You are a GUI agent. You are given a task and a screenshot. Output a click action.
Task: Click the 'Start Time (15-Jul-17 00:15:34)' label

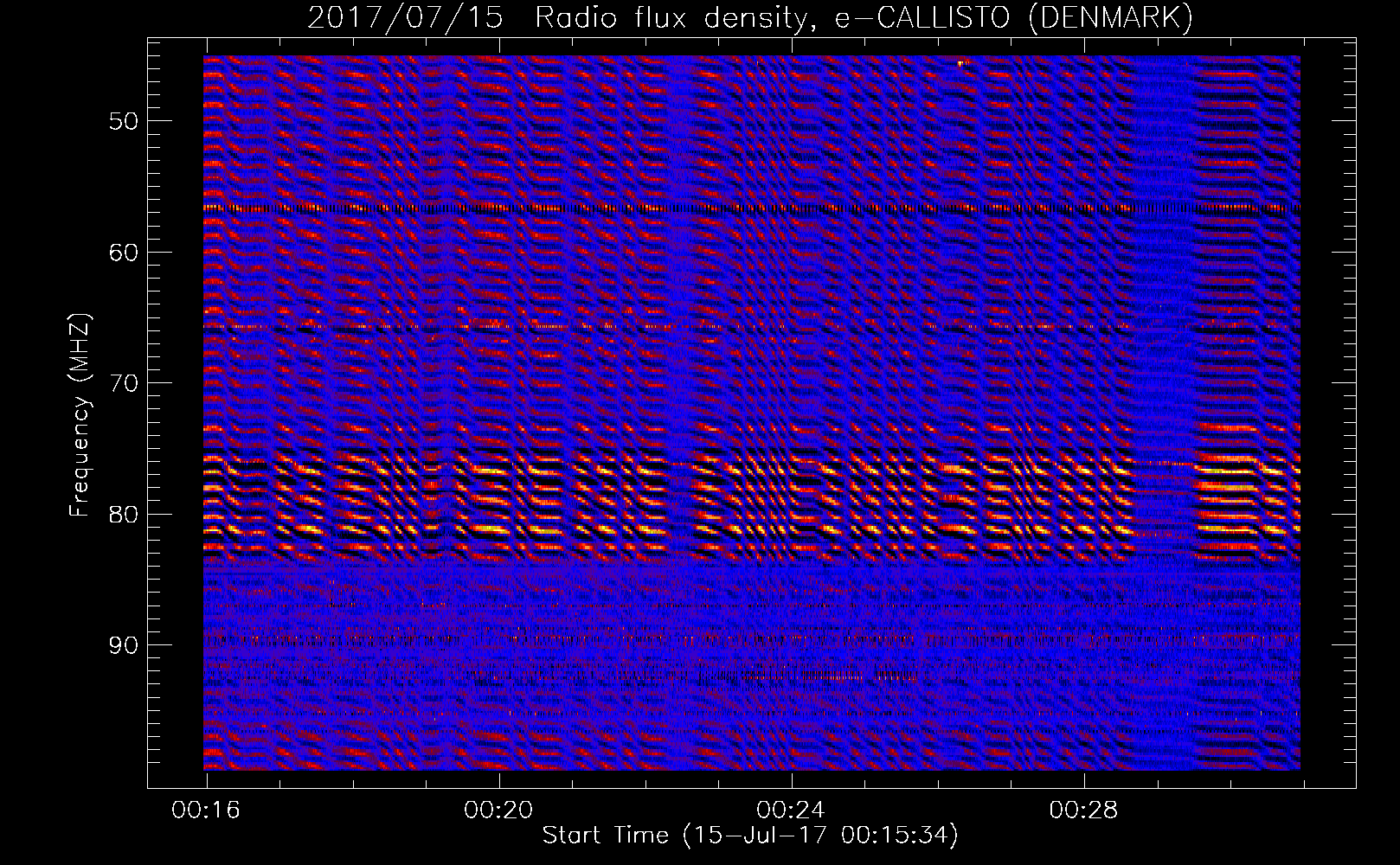750,836
